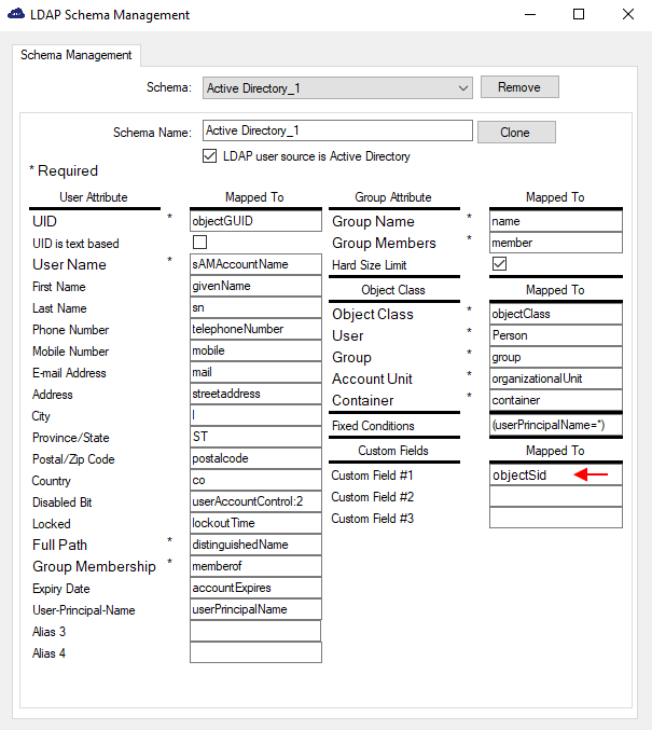Click the Remove button
Image resolution: width=652 pixels, height=730 pixels.
tap(519, 88)
